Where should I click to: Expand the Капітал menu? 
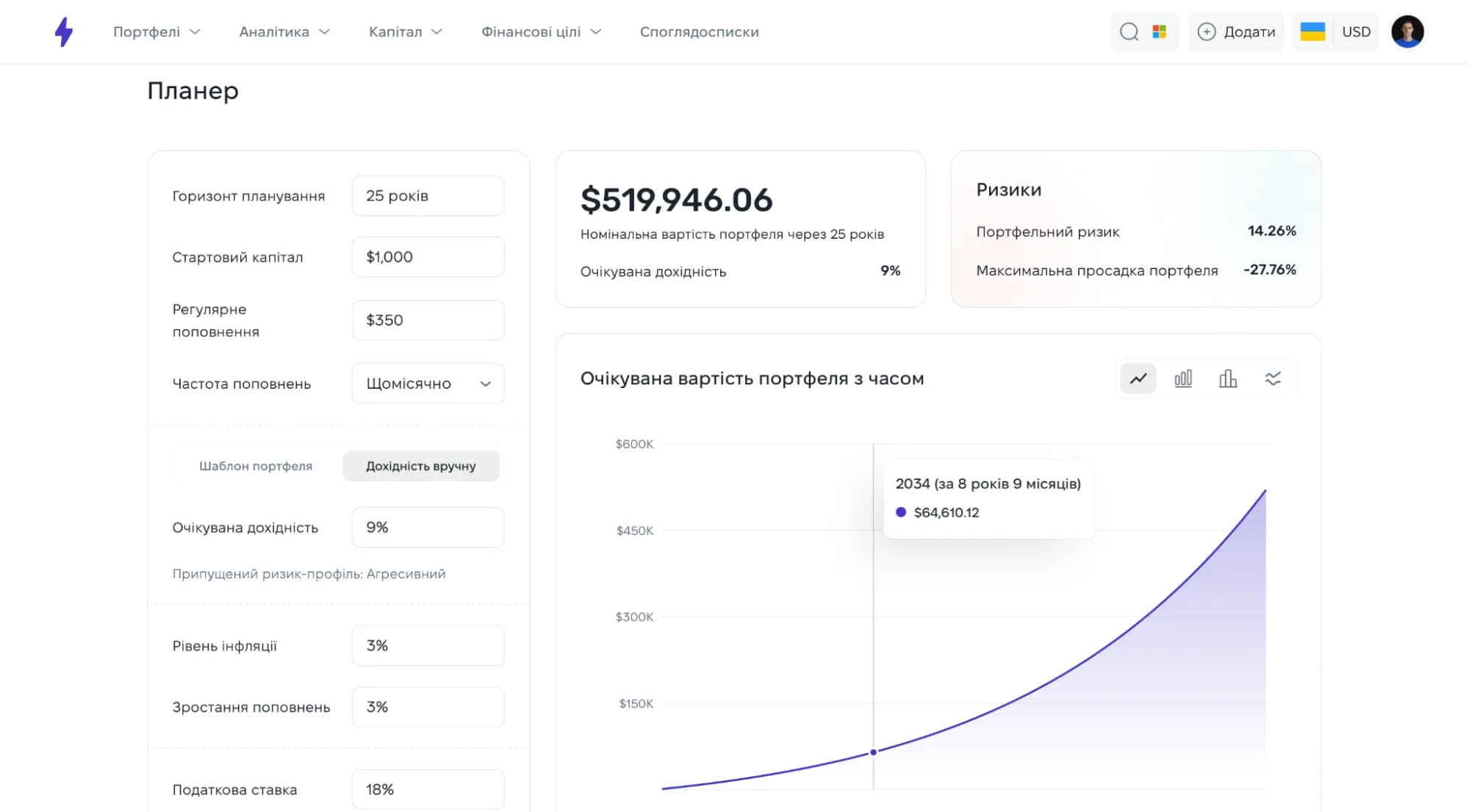[406, 32]
